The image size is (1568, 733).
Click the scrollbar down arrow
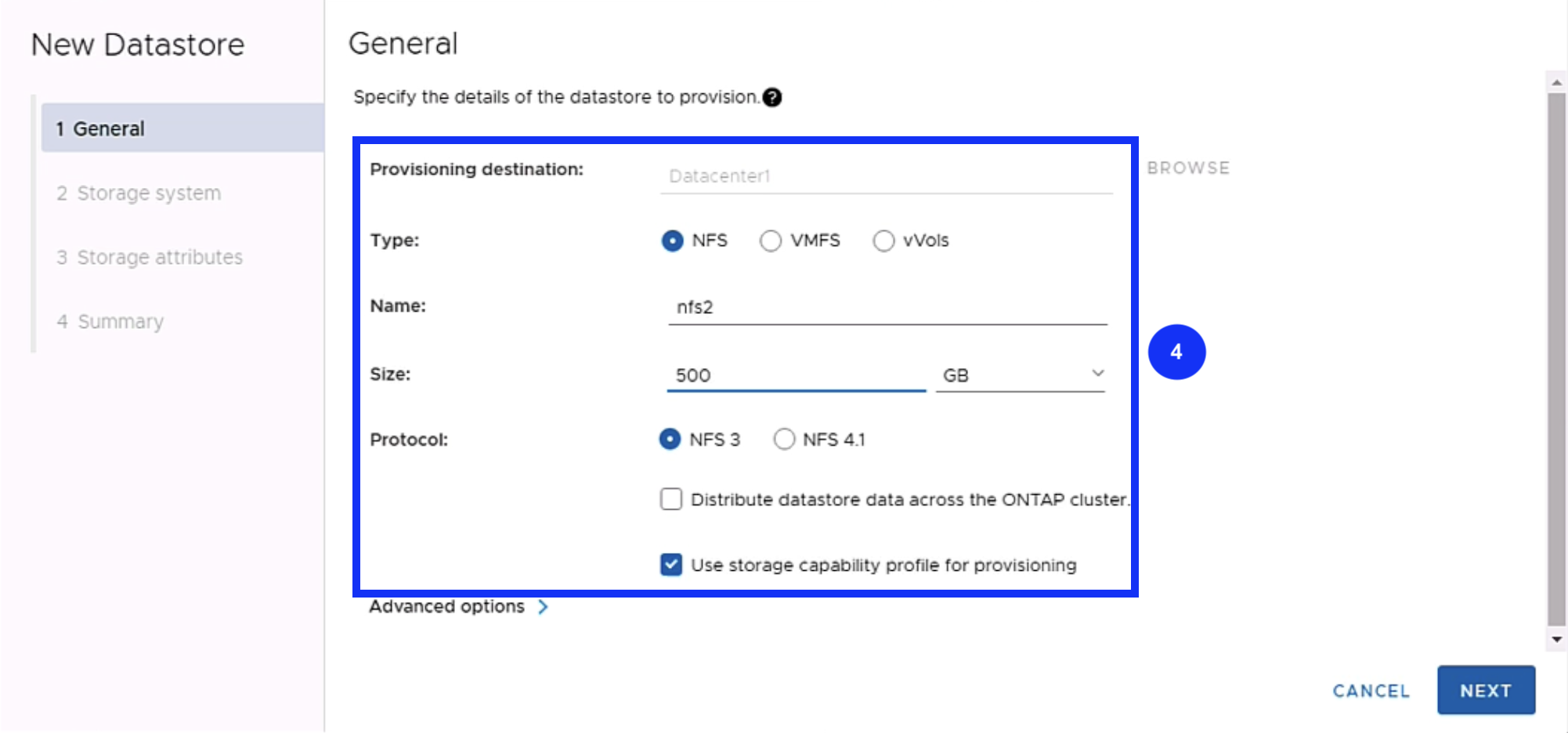pyautogui.click(x=1557, y=640)
